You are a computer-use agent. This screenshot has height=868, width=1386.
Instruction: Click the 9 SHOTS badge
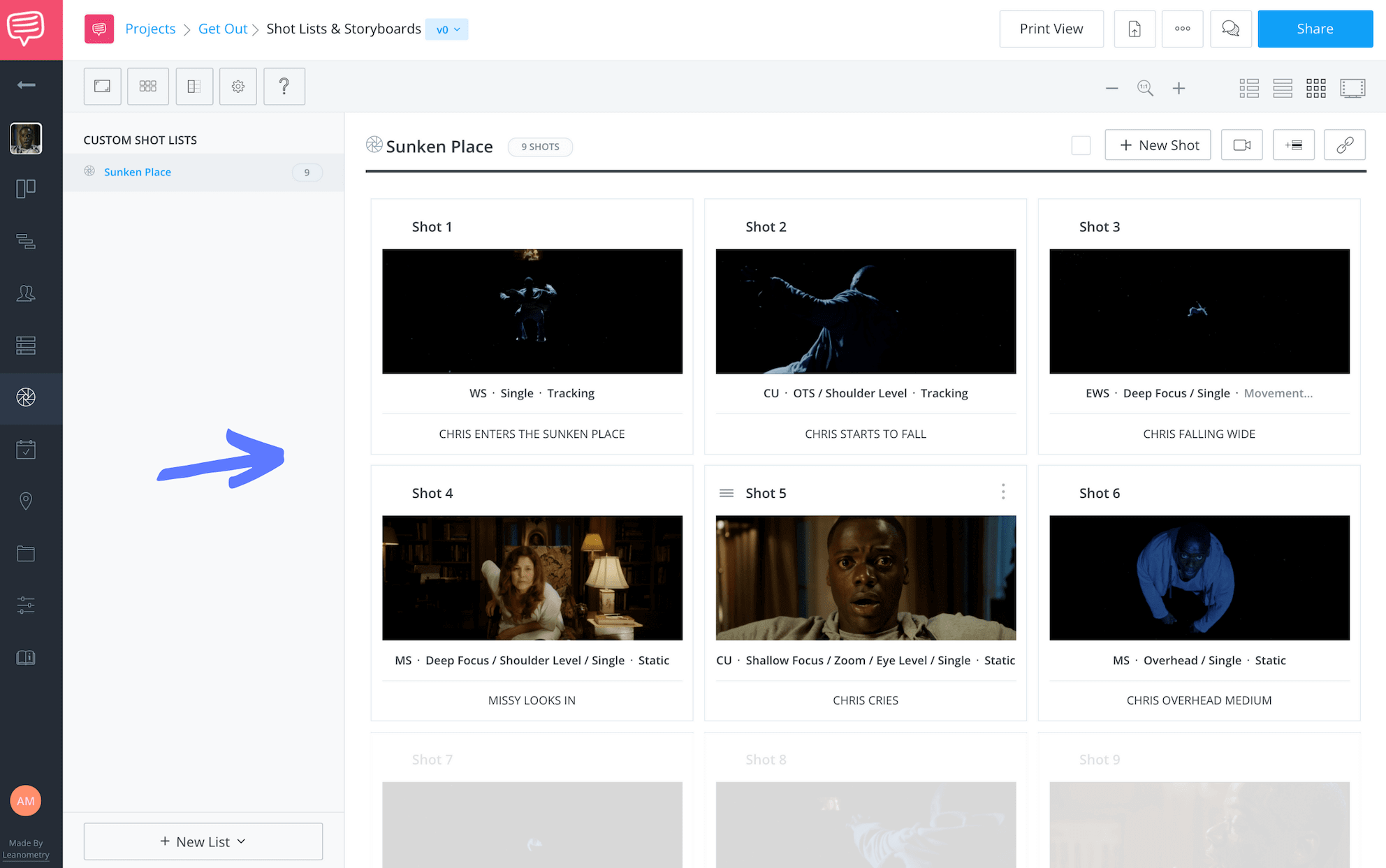(x=540, y=147)
